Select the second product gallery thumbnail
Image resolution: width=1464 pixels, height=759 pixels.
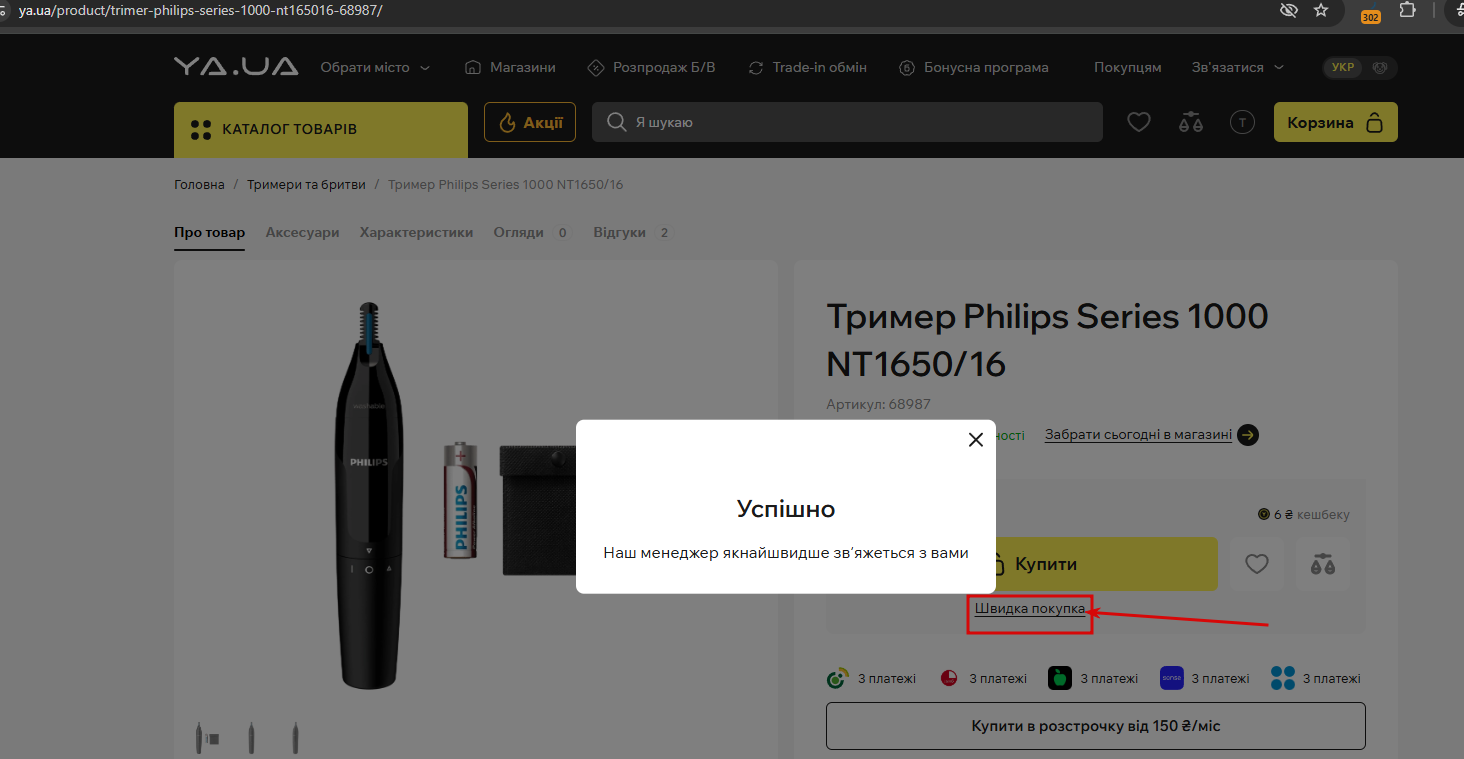[251, 738]
